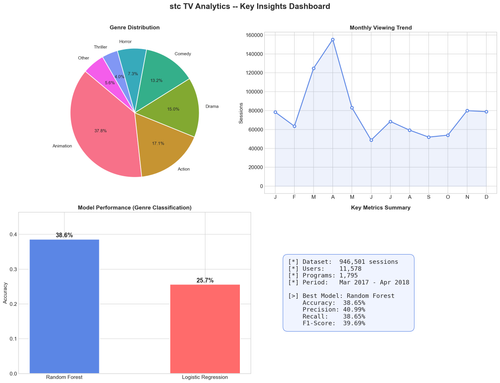This screenshot has width=500, height=383.
Task: Click the dashboard title 'stc TV Analytics -- Key Insights Dashboard'
Action: point(250,6)
